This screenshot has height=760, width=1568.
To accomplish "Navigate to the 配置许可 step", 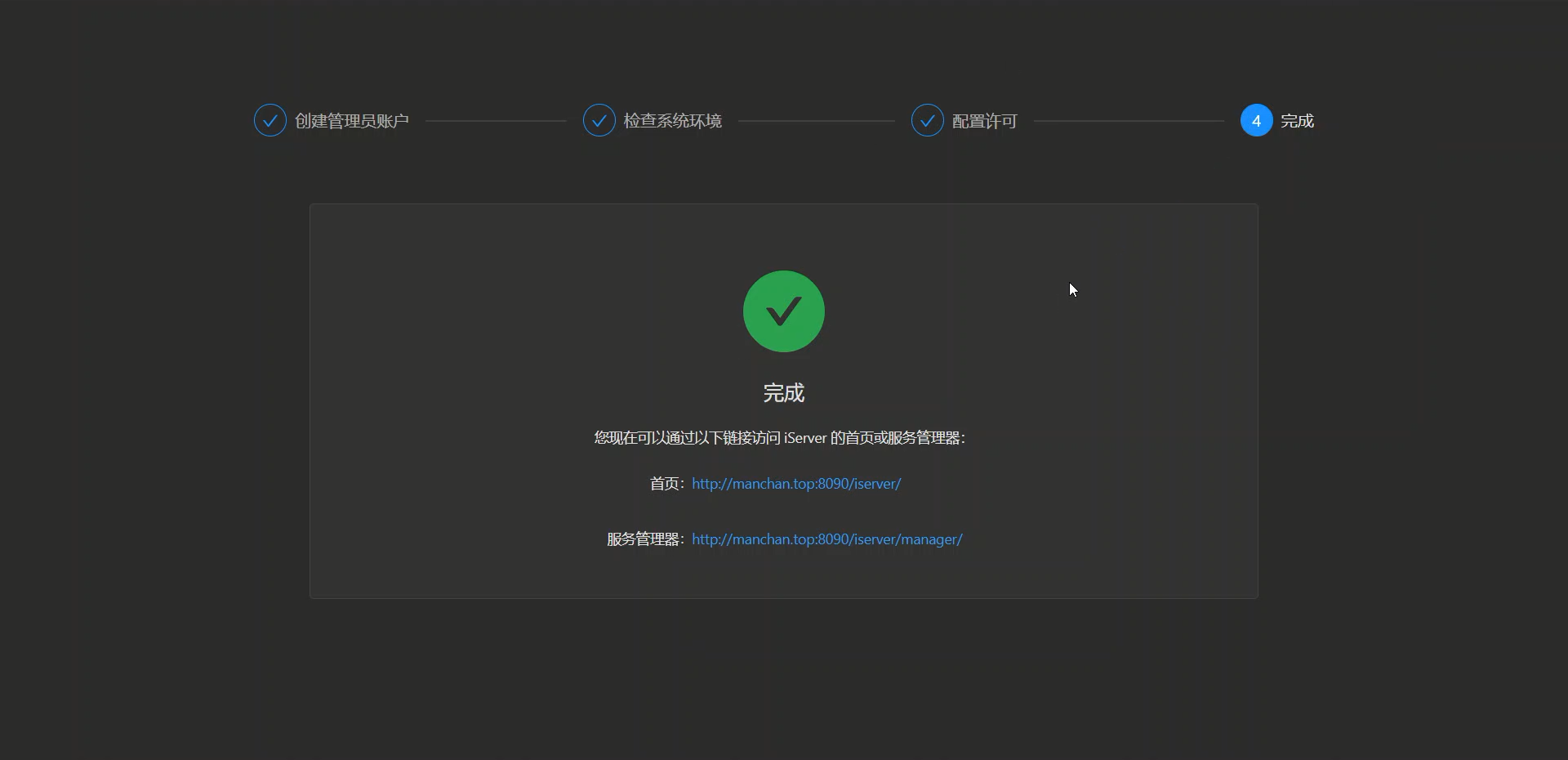I will (x=982, y=120).
